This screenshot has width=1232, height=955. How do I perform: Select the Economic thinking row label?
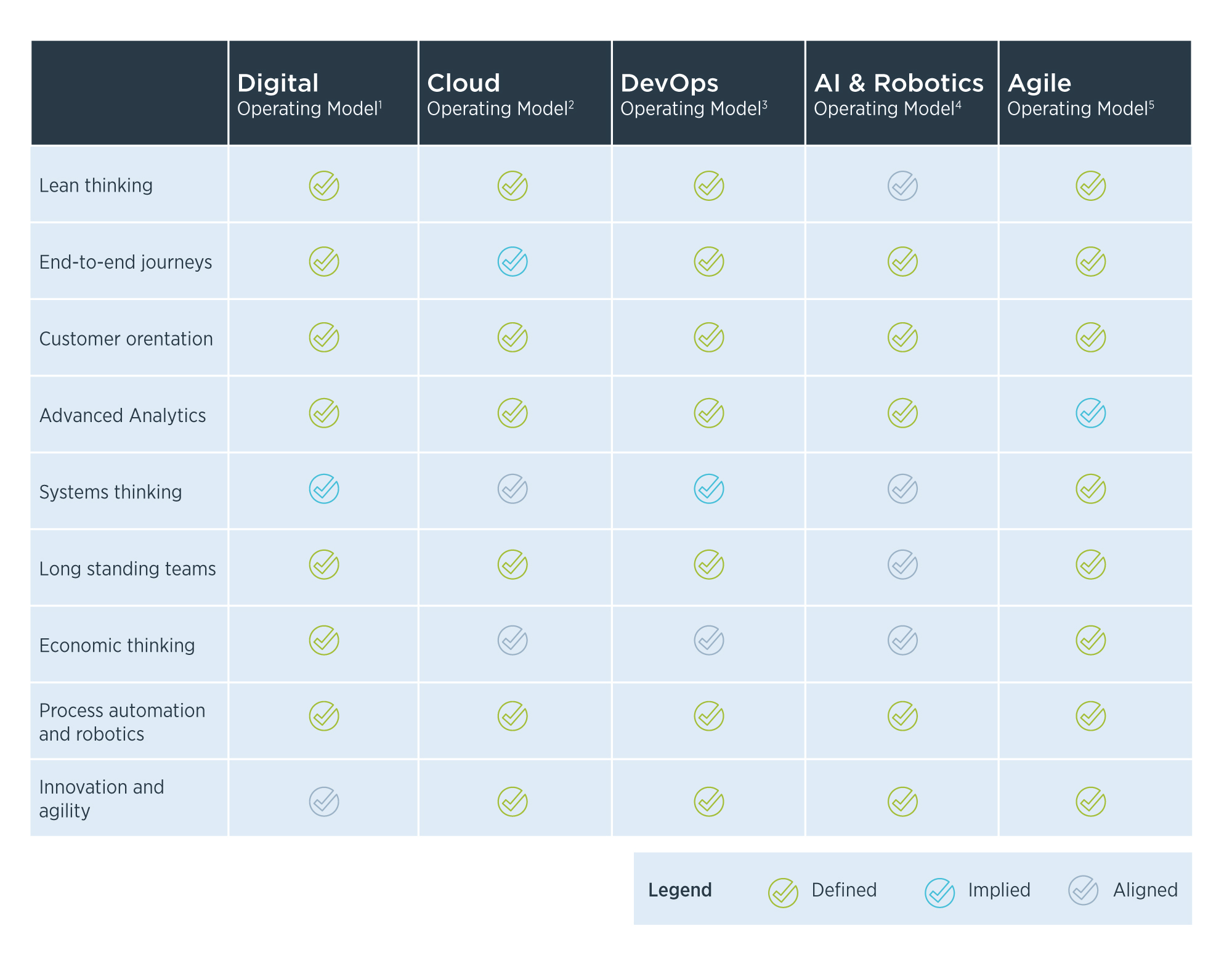point(117,645)
